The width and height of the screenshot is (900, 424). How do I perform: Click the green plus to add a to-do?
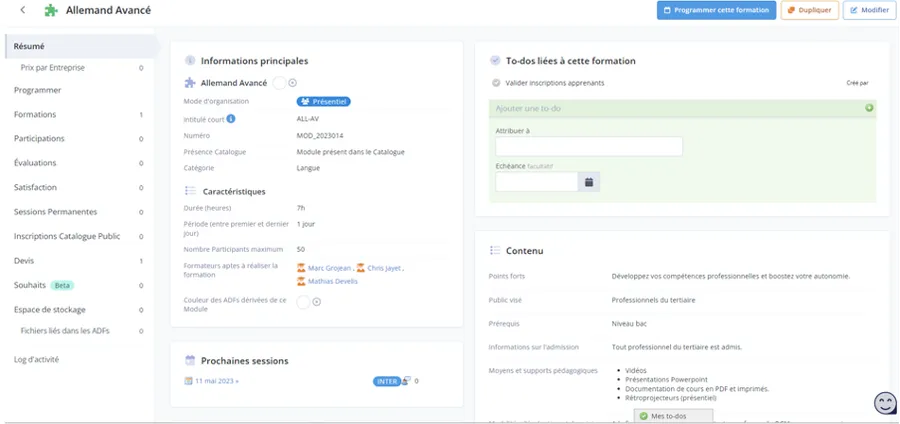coord(869,108)
